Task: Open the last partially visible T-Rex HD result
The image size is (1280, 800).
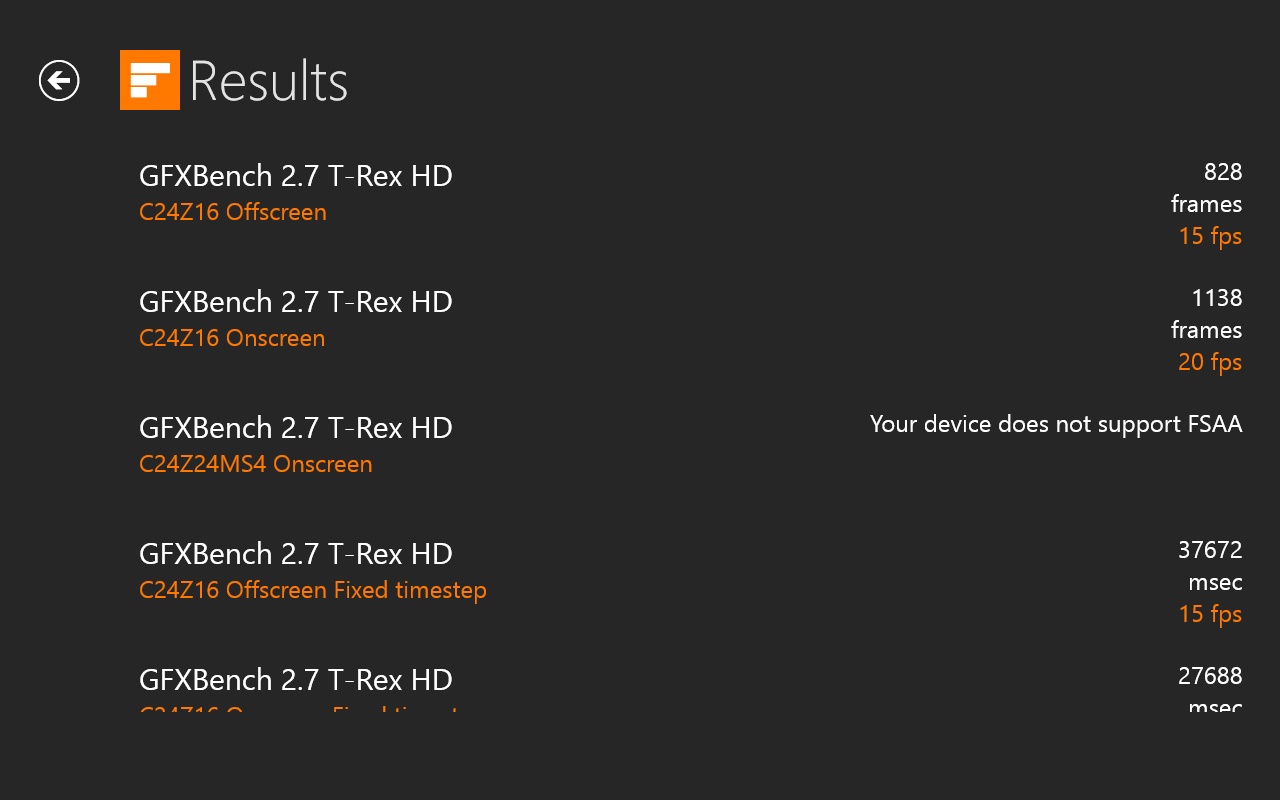Action: pos(296,680)
